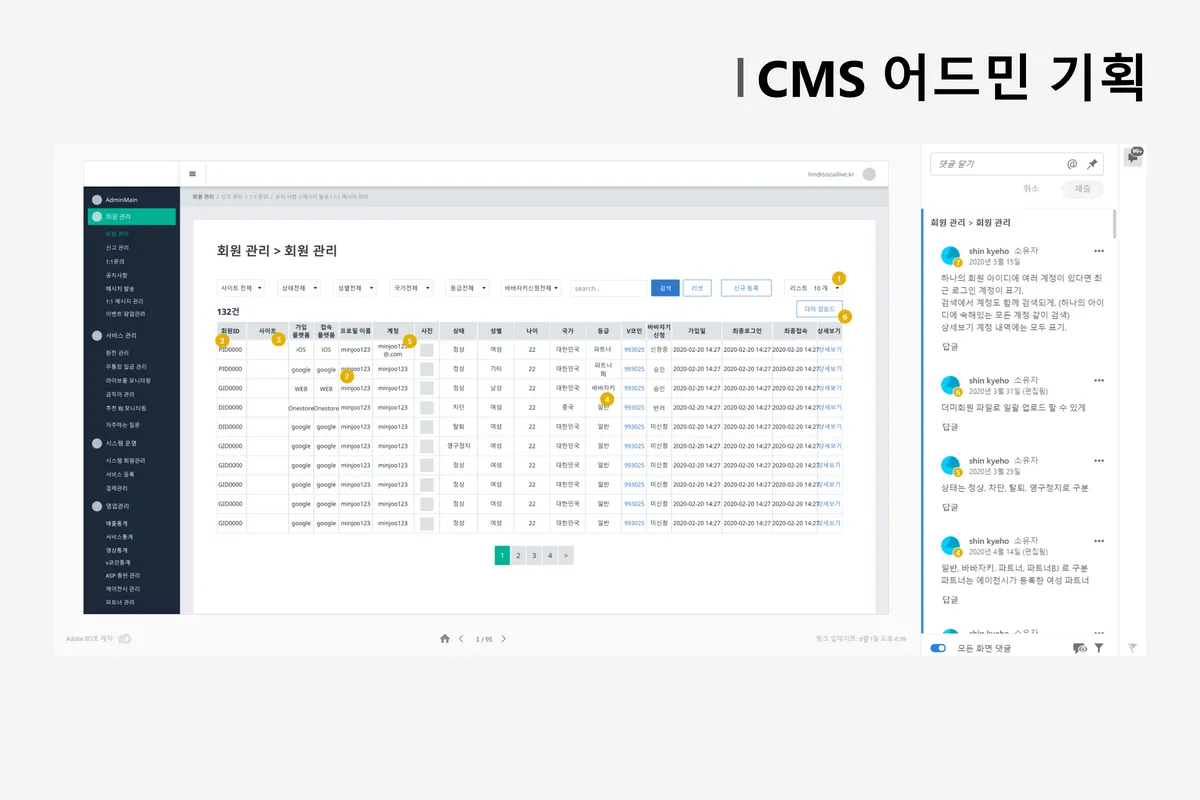Click the home icon in the bottom toolbar
The height and width of the screenshot is (800, 1200).
click(444, 637)
